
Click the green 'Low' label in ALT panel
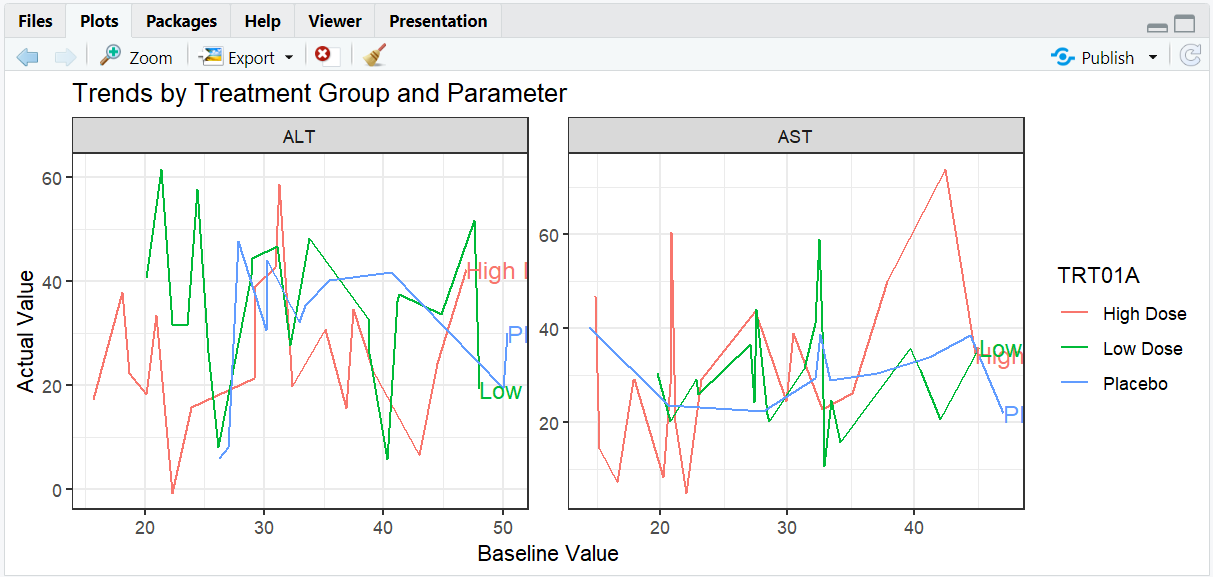[500, 391]
